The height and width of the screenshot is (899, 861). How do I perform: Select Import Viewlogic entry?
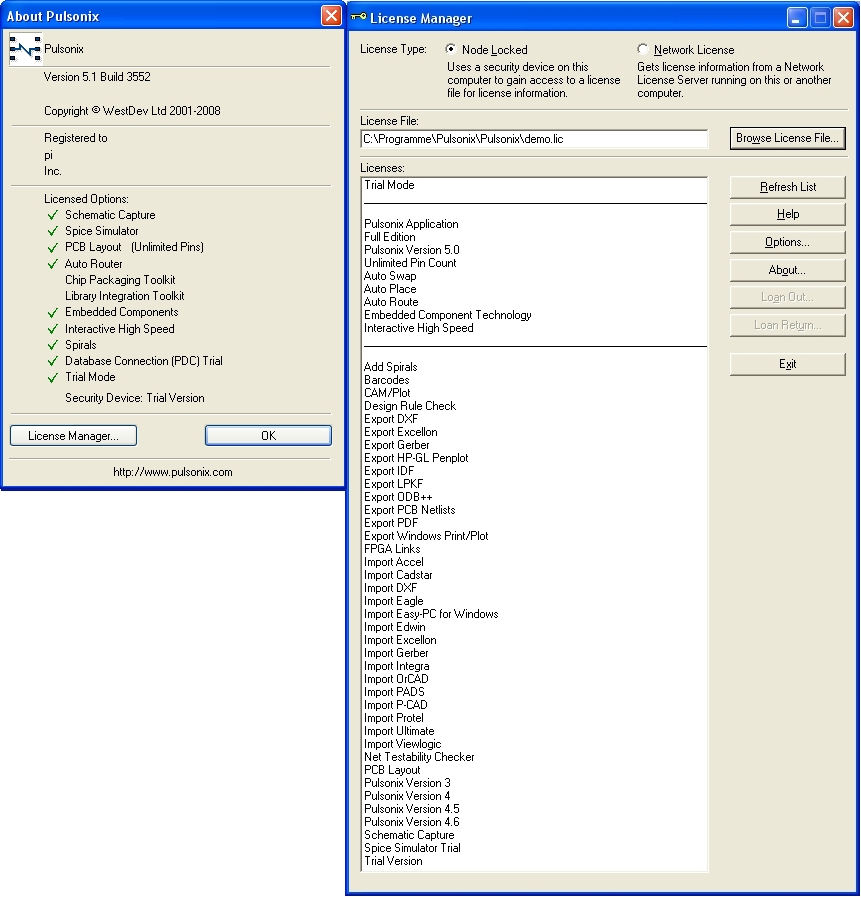pyautogui.click(x=402, y=744)
